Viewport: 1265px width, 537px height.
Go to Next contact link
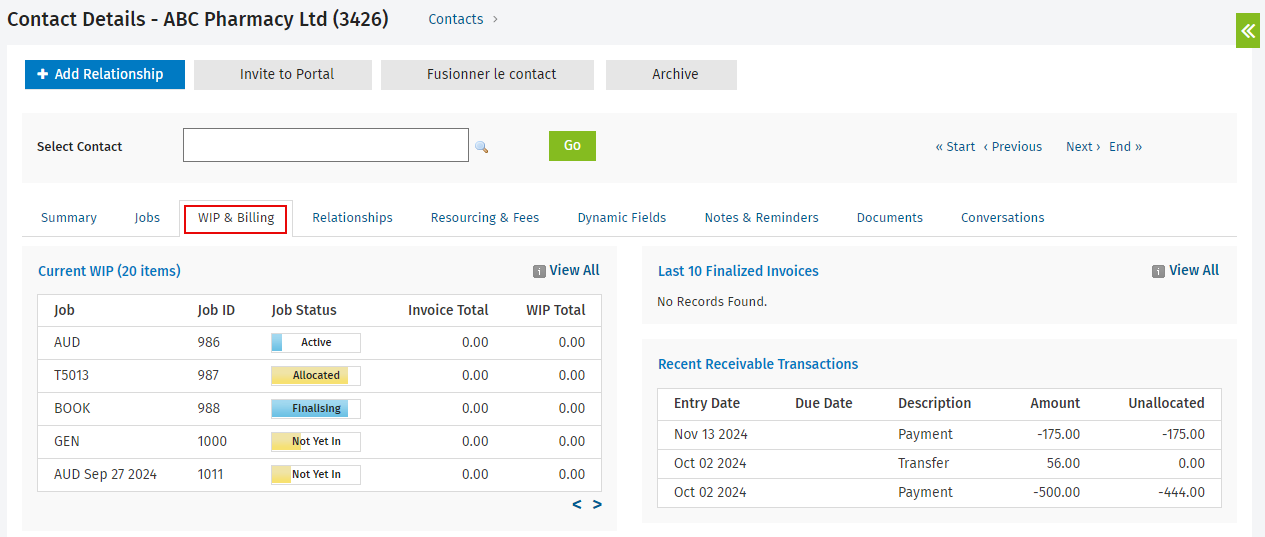pos(1083,147)
